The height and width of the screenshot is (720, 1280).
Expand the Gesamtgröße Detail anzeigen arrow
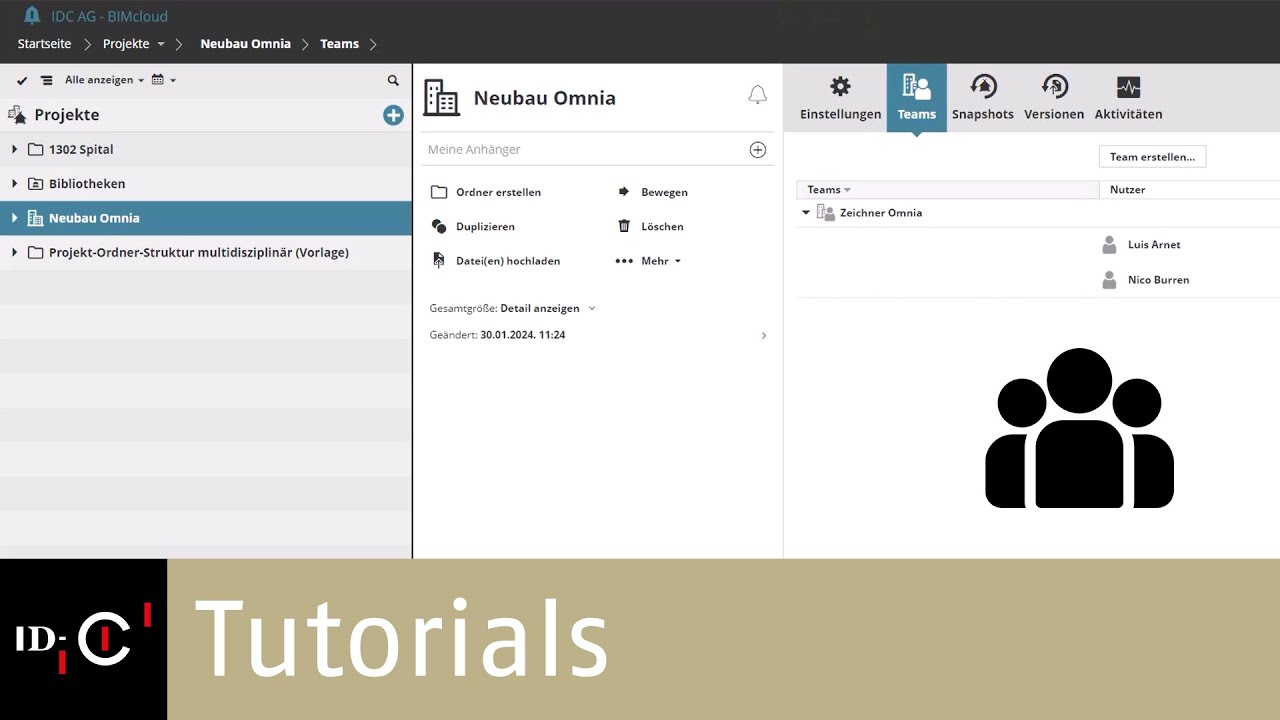pyautogui.click(x=592, y=309)
